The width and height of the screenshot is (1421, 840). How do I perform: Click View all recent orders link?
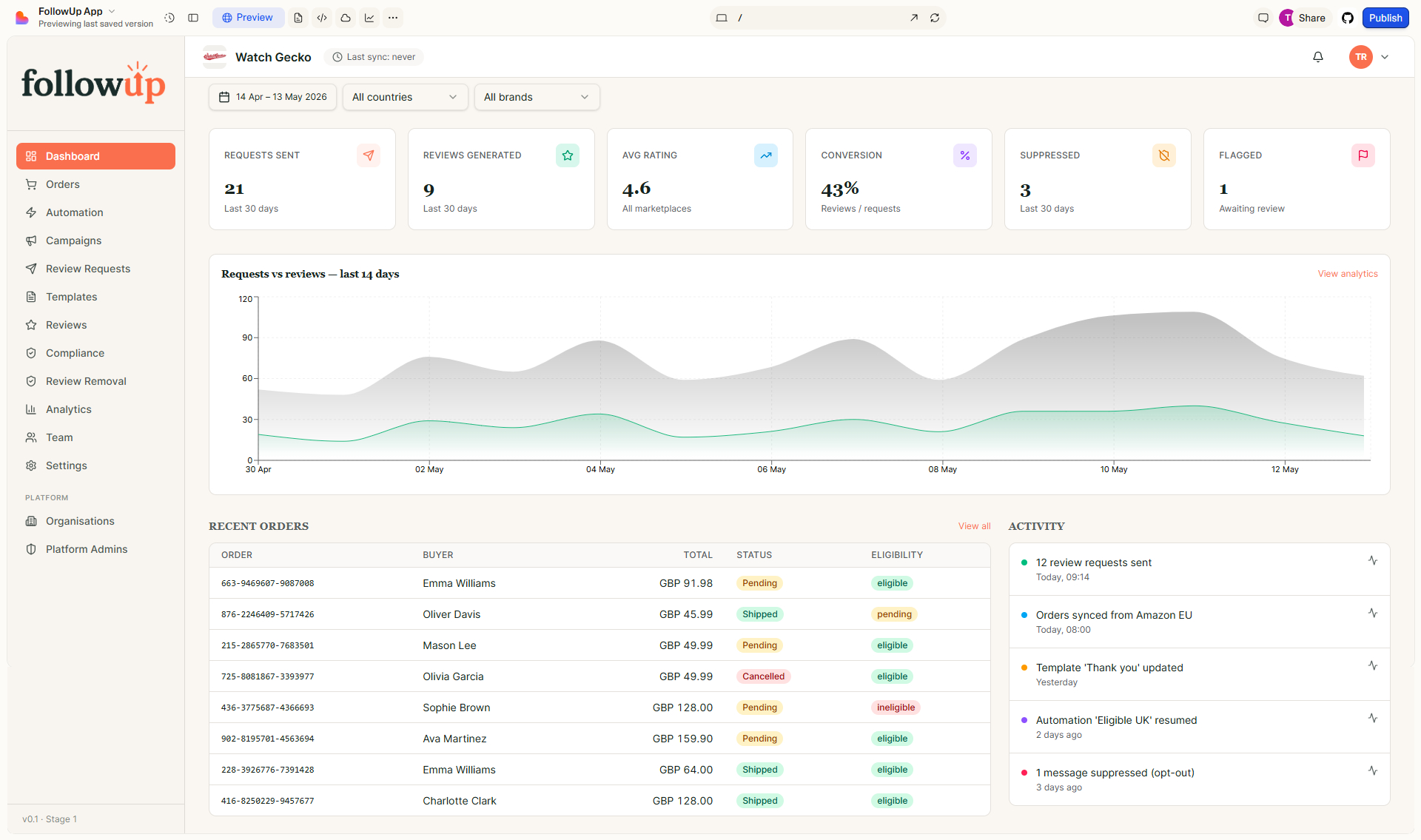click(x=974, y=526)
